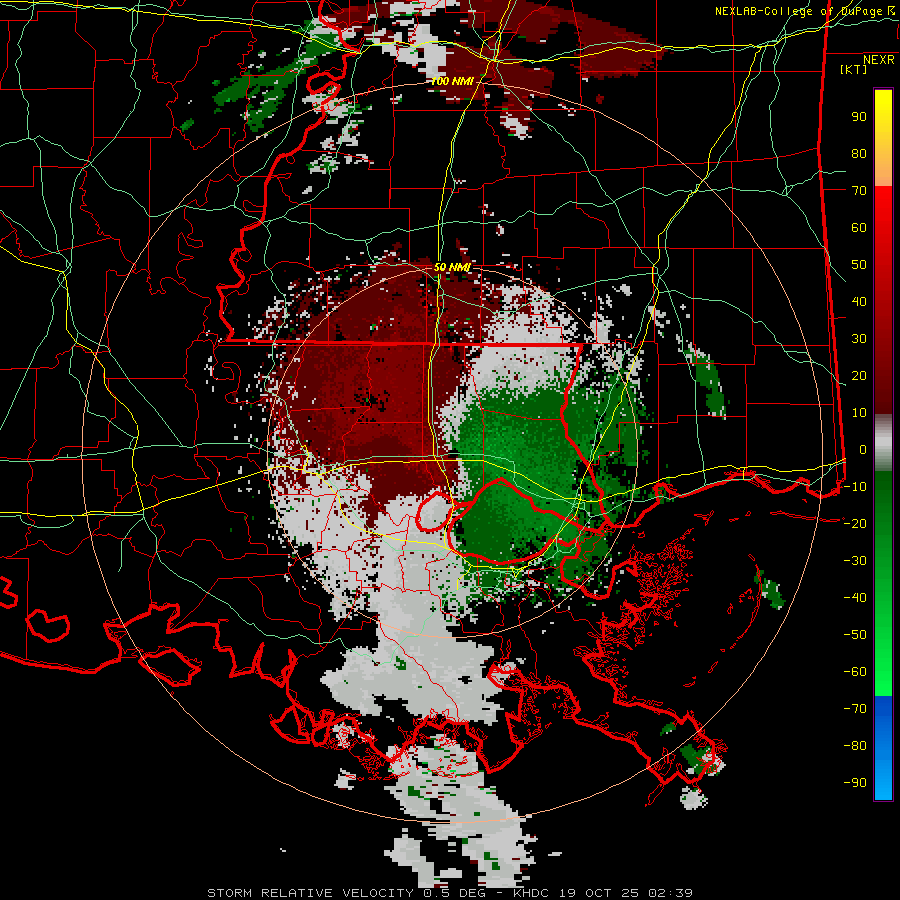Click the 30 value on velocity scale
This screenshot has height=900, width=900.
click(x=859, y=339)
